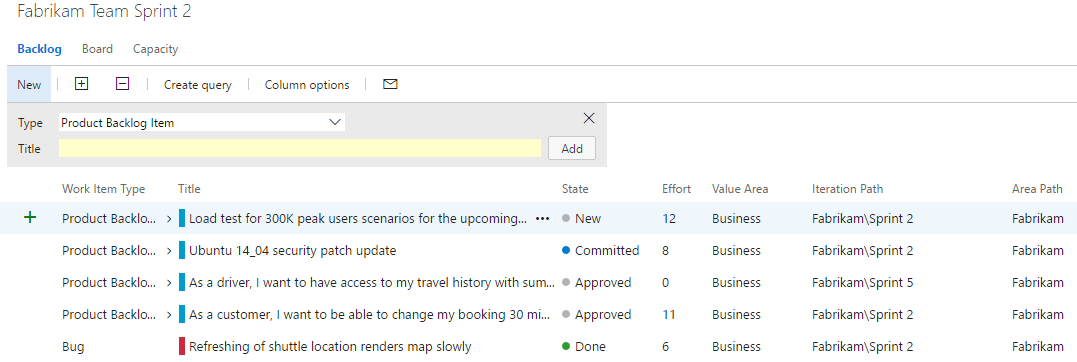Expand the Load test backlog item
Screen dimensions: 1077x362
(x=170, y=218)
